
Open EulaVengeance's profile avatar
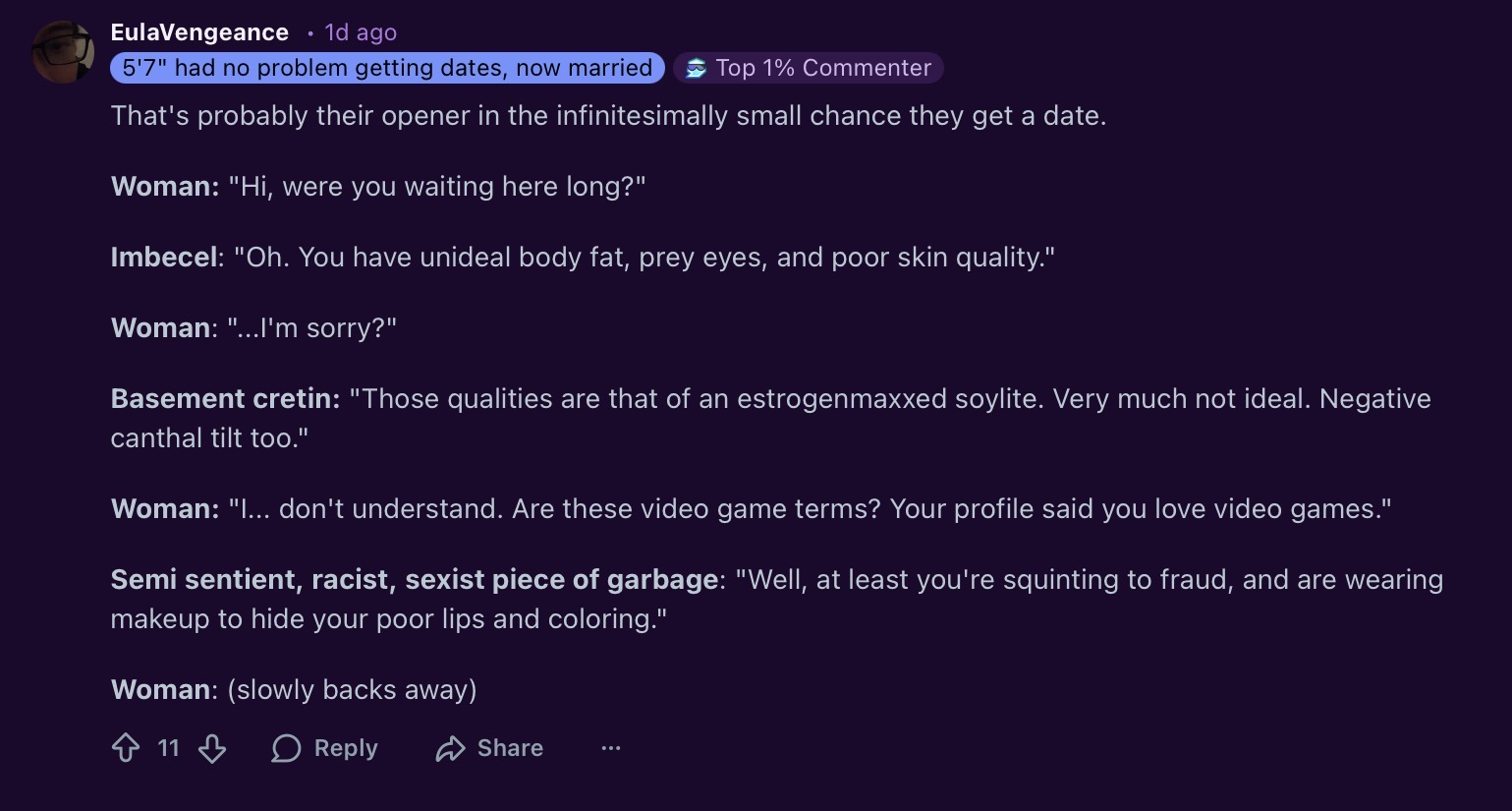pos(63,51)
